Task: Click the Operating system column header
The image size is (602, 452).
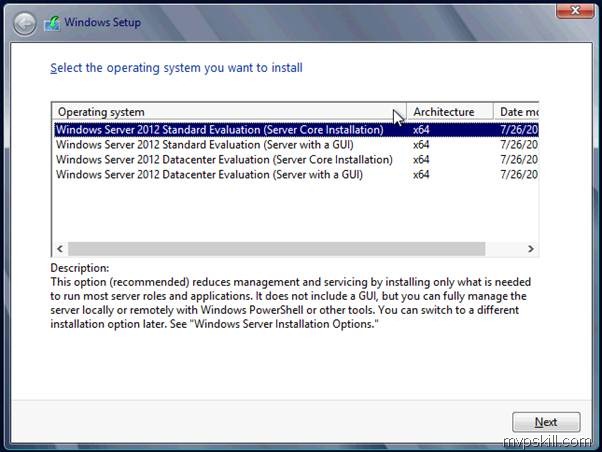Action: (x=229, y=112)
